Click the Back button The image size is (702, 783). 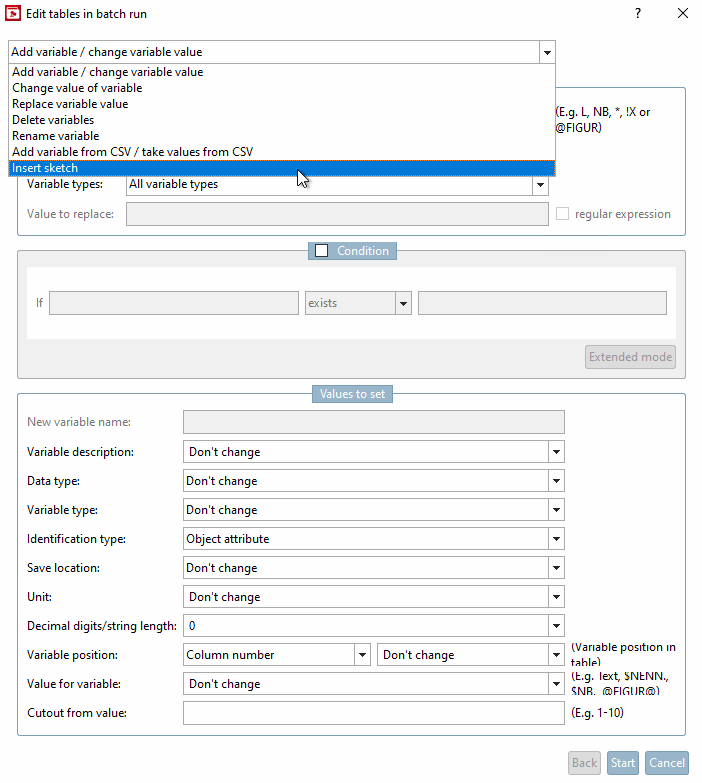click(x=584, y=763)
